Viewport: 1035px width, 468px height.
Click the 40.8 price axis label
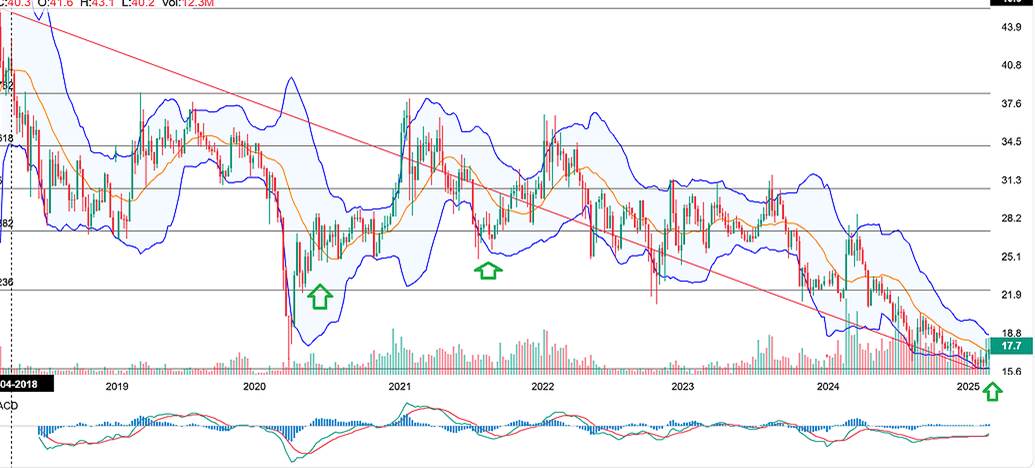click(1012, 65)
